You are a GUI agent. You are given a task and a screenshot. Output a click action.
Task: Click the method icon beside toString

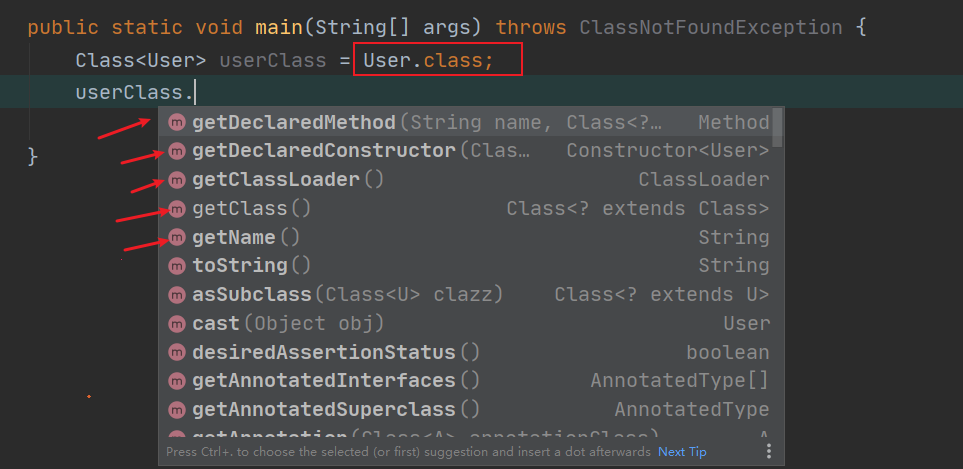(177, 266)
